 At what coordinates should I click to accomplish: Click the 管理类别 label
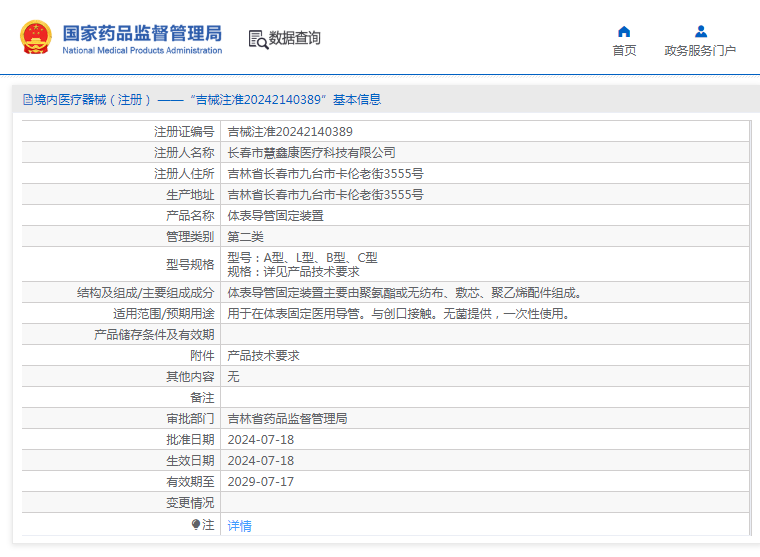pyautogui.click(x=190, y=237)
